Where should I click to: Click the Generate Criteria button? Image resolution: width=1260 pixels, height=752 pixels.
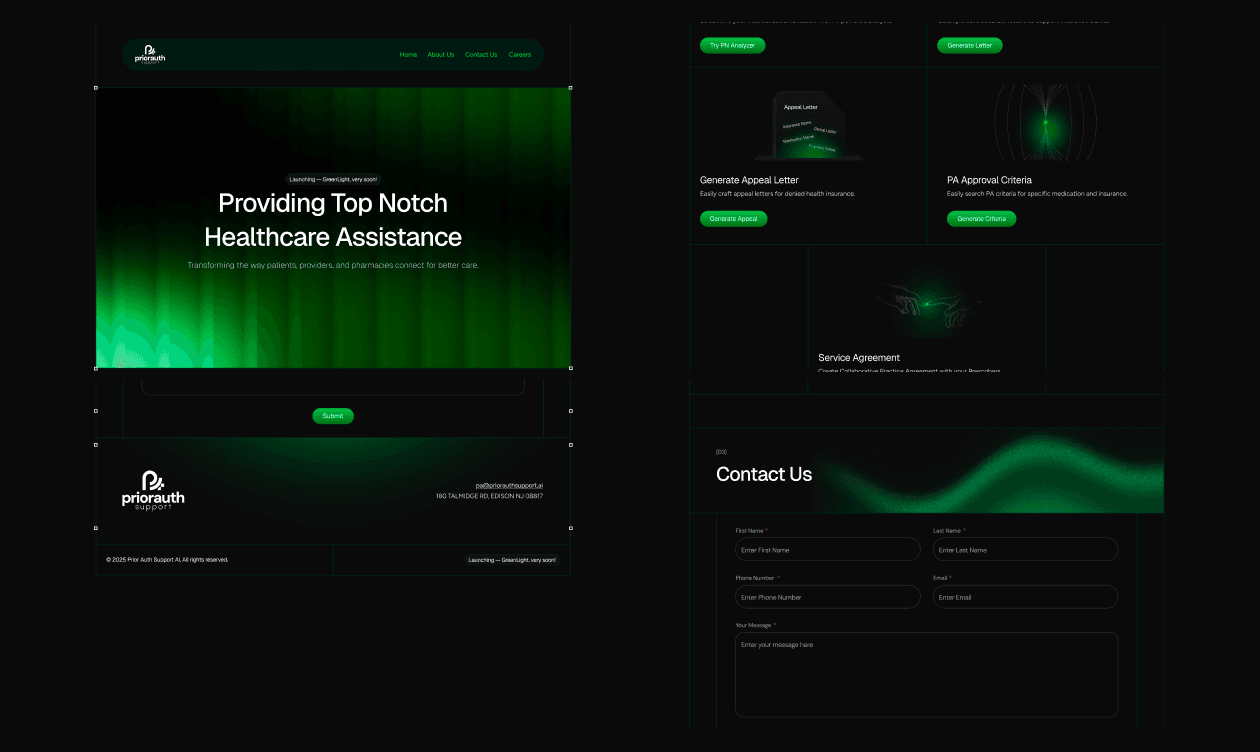click(x=982, y=218)
